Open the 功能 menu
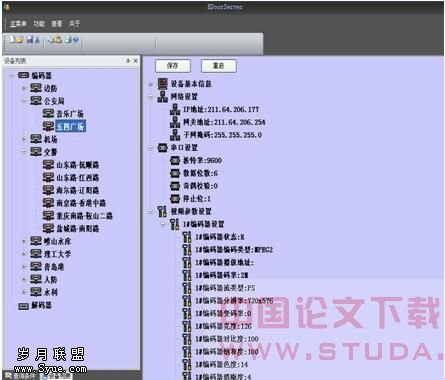 [x=39, y=24]
